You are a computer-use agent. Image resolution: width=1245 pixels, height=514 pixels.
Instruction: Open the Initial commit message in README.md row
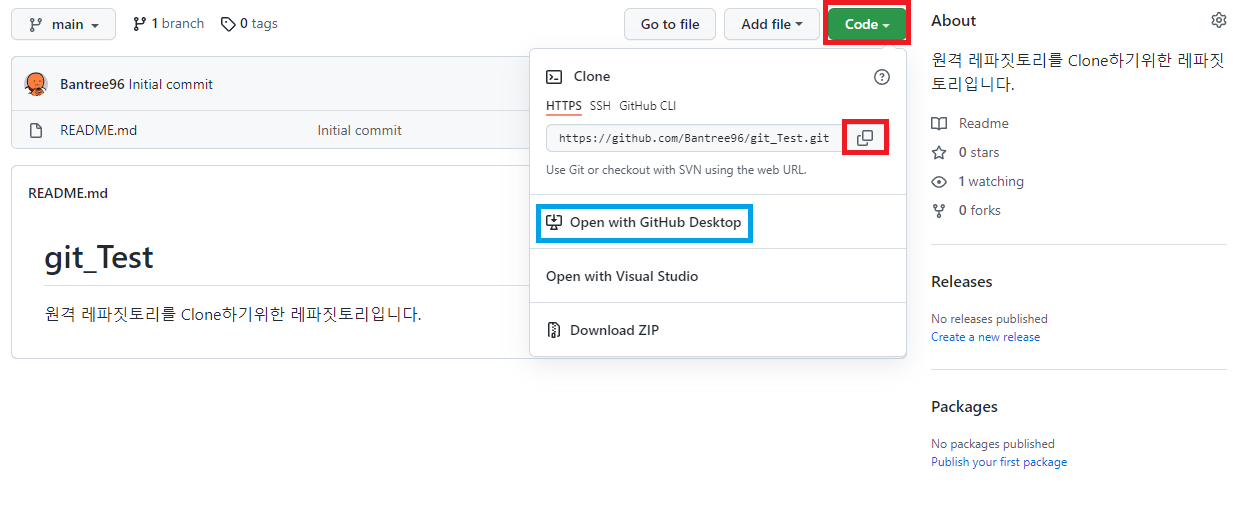point(359,130)
